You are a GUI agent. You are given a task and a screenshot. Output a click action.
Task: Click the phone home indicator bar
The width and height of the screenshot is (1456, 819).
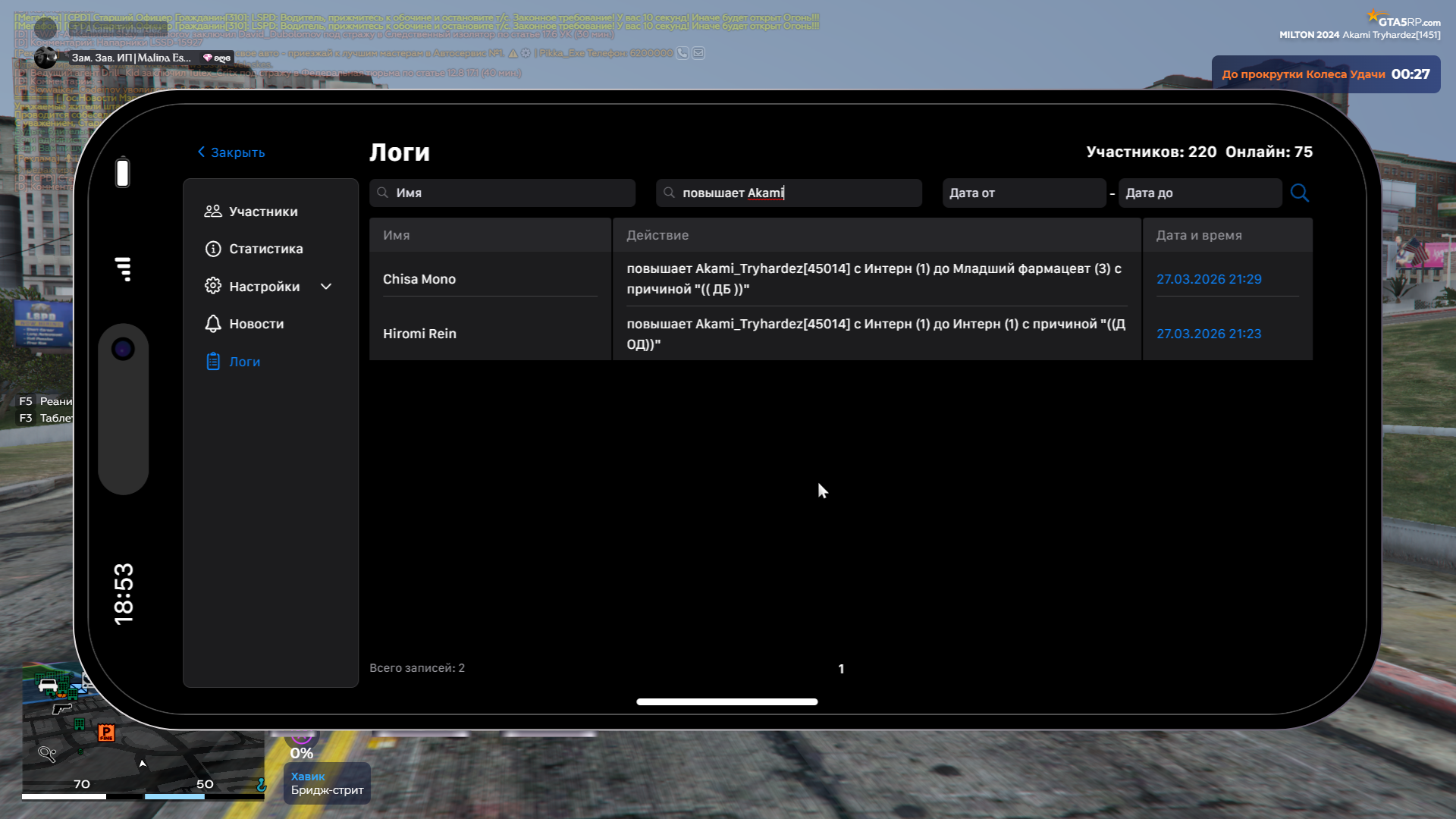point(726,701)
